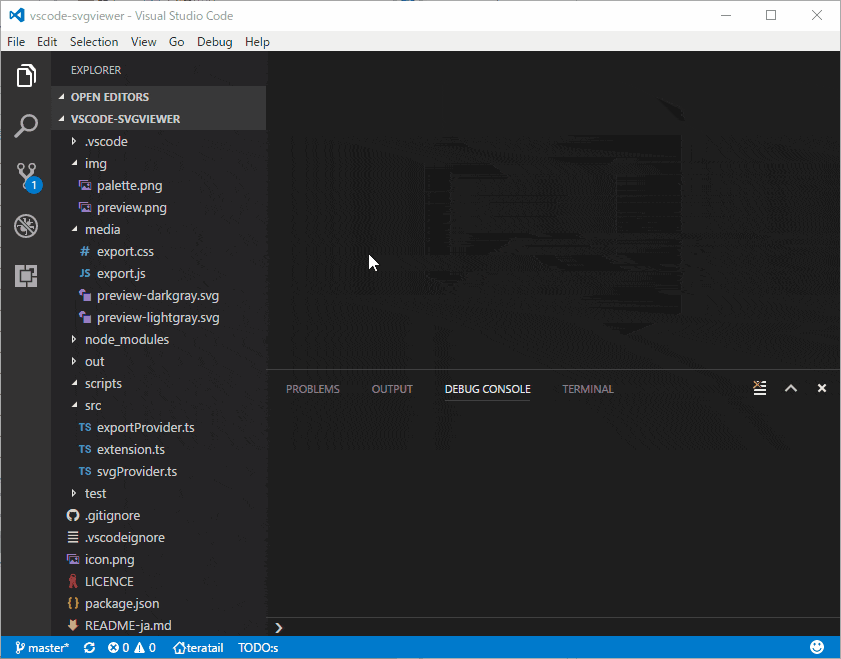Open preview-darkgray.svg file name
This screenshot has width=841, height=659.
158,295
